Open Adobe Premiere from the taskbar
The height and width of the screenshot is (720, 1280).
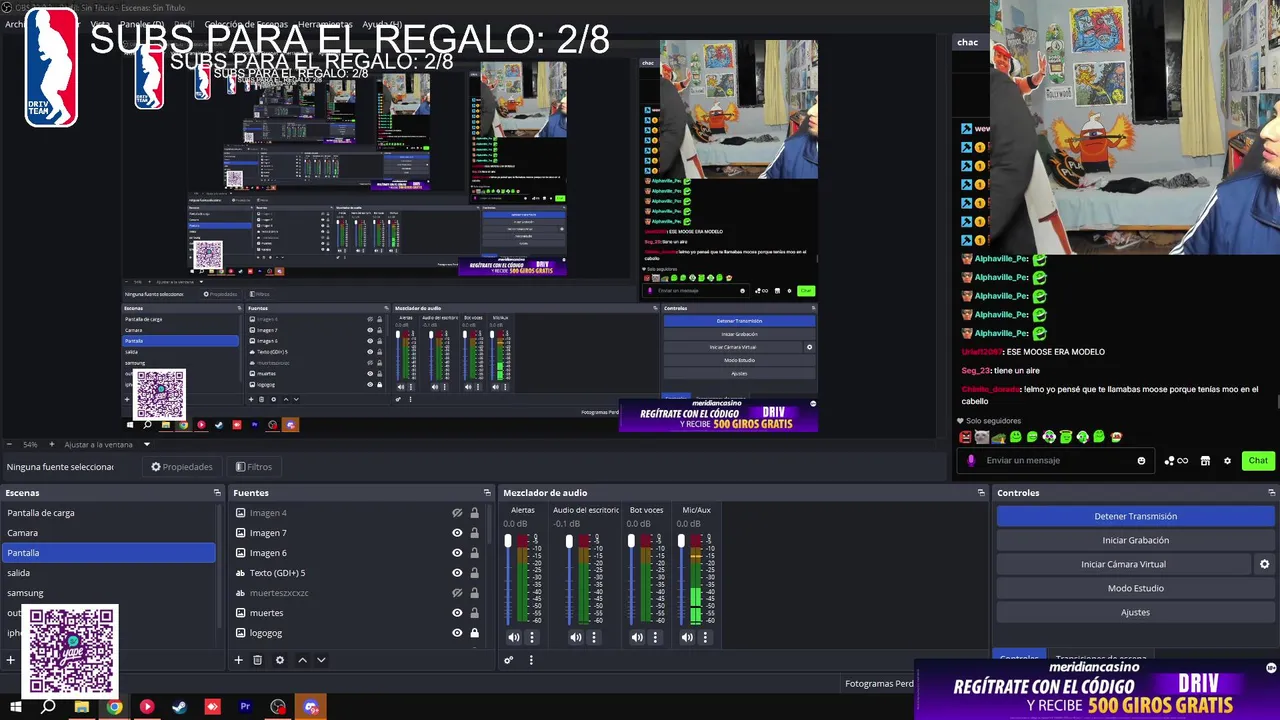point(245,707)
